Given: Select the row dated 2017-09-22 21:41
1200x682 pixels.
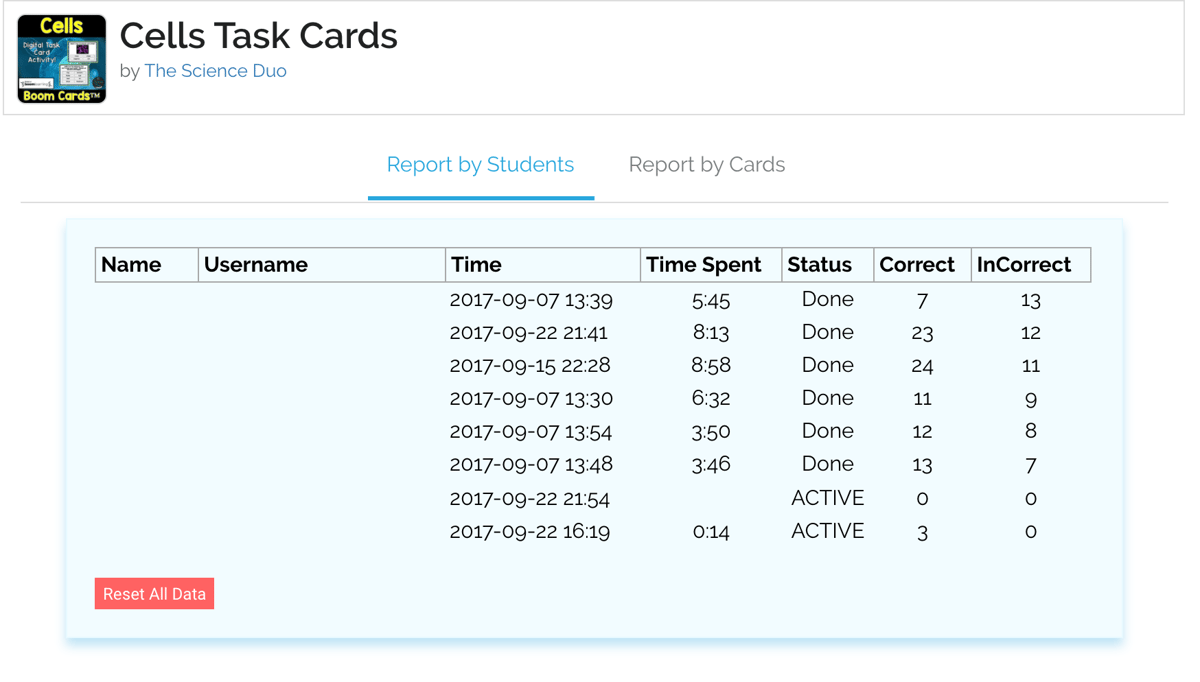Looking at the screenshot, I should click(529, 333).
